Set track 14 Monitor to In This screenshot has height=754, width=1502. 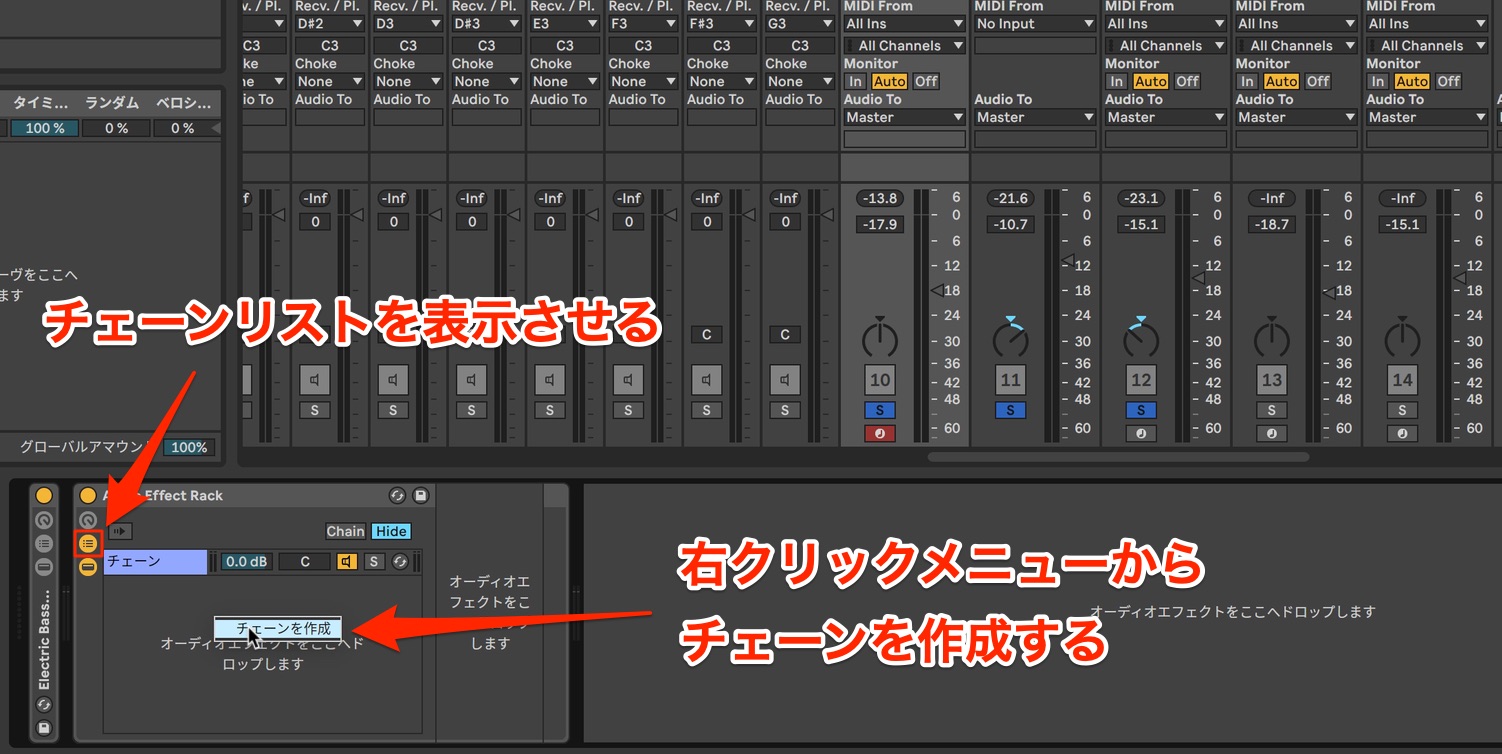[x=1378, y=81]
